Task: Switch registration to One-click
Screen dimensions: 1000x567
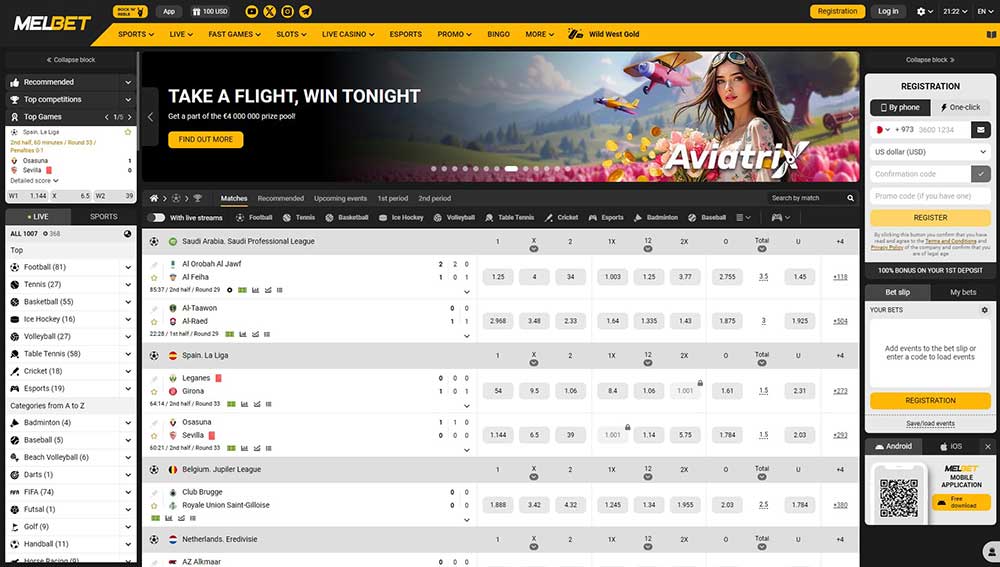Action: pyautogui.click(x=960, y=107)
